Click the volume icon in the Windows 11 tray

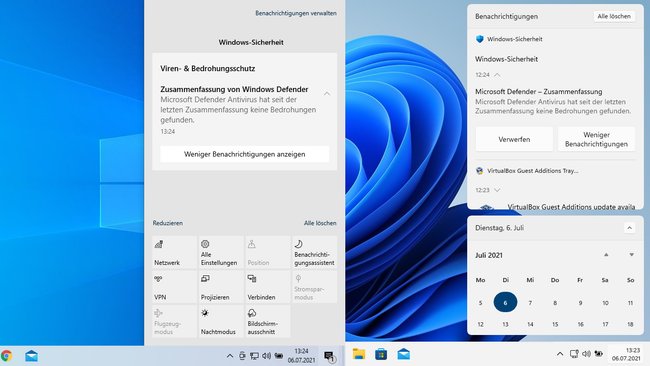[586, 354]
